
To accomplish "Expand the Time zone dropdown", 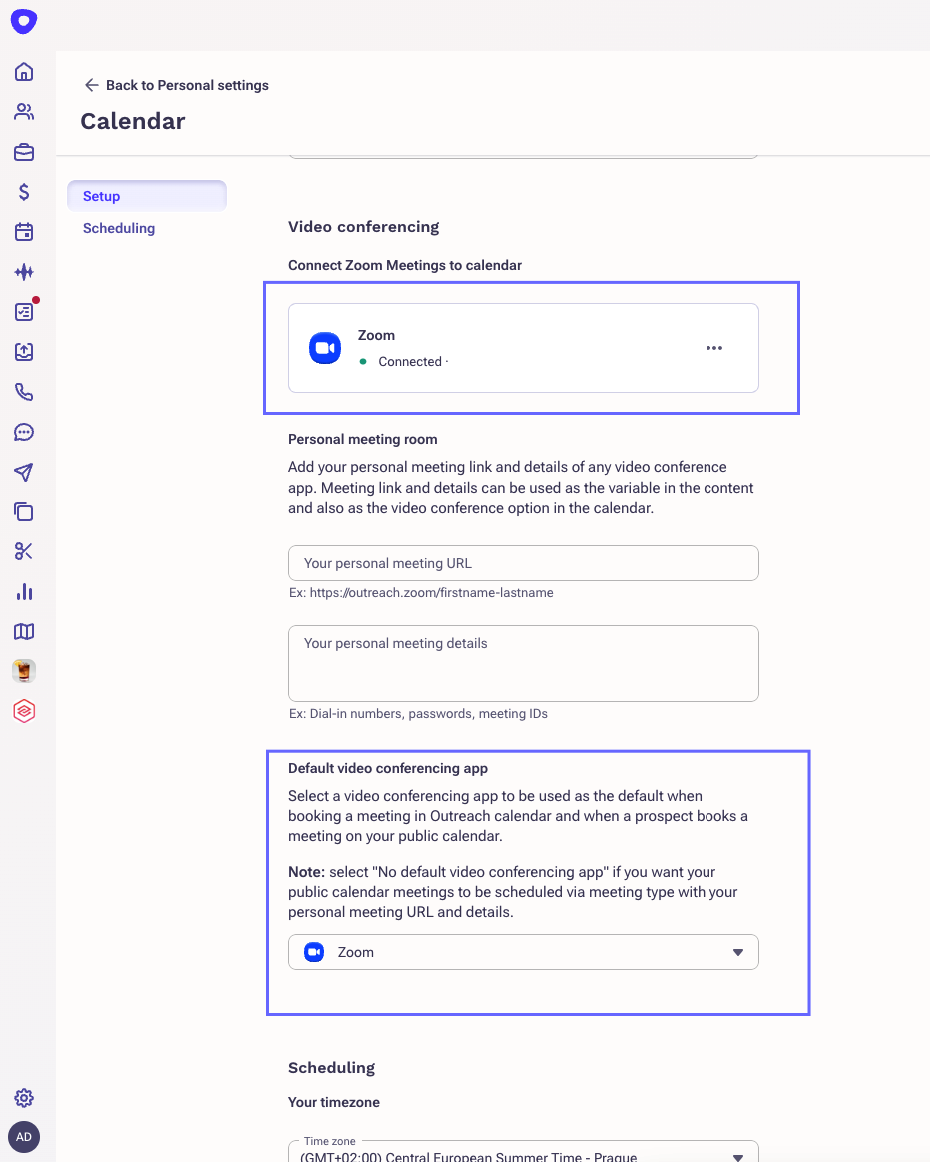I will coord(523,1152).
